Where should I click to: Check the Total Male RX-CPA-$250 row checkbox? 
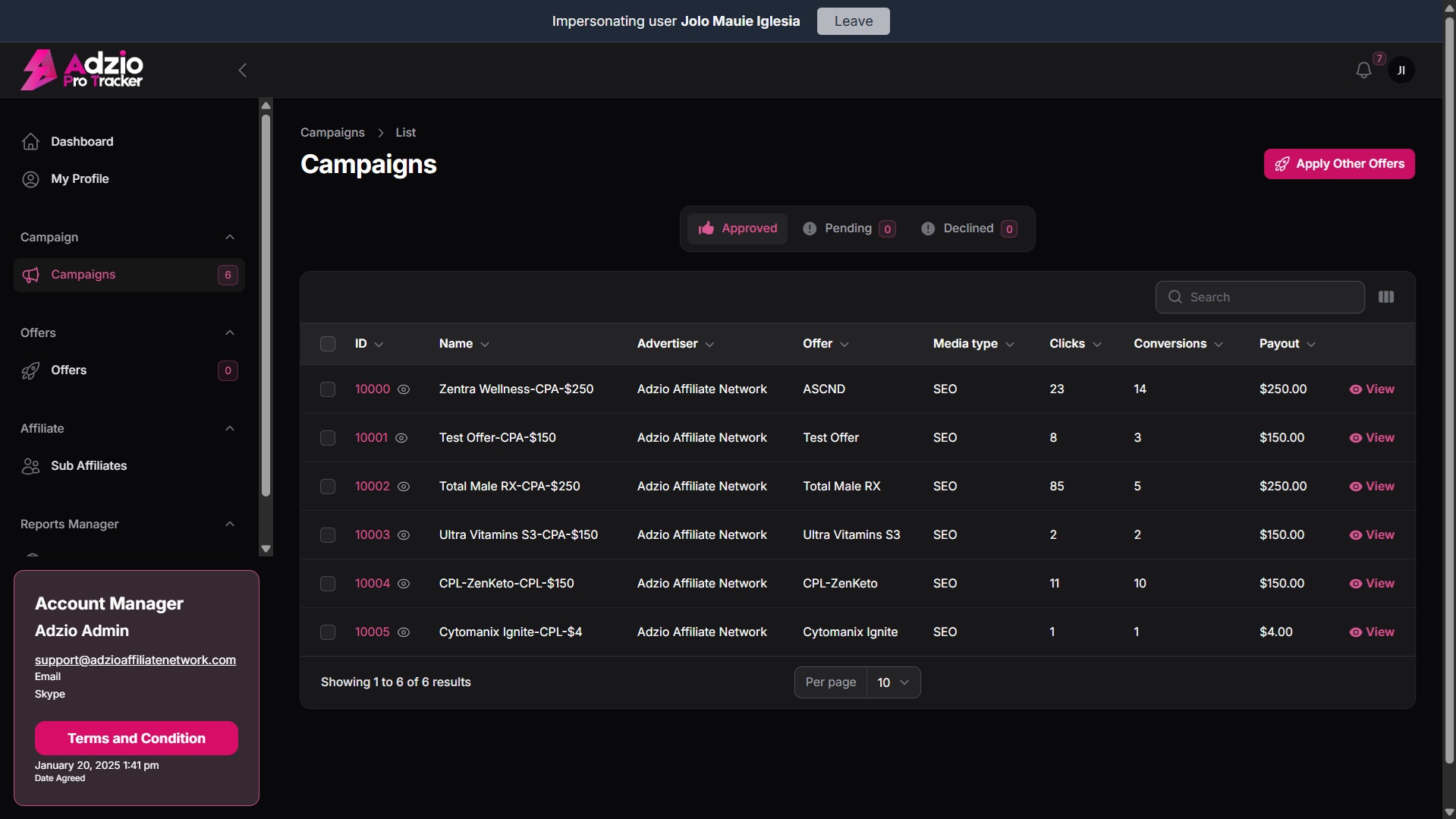328,487
